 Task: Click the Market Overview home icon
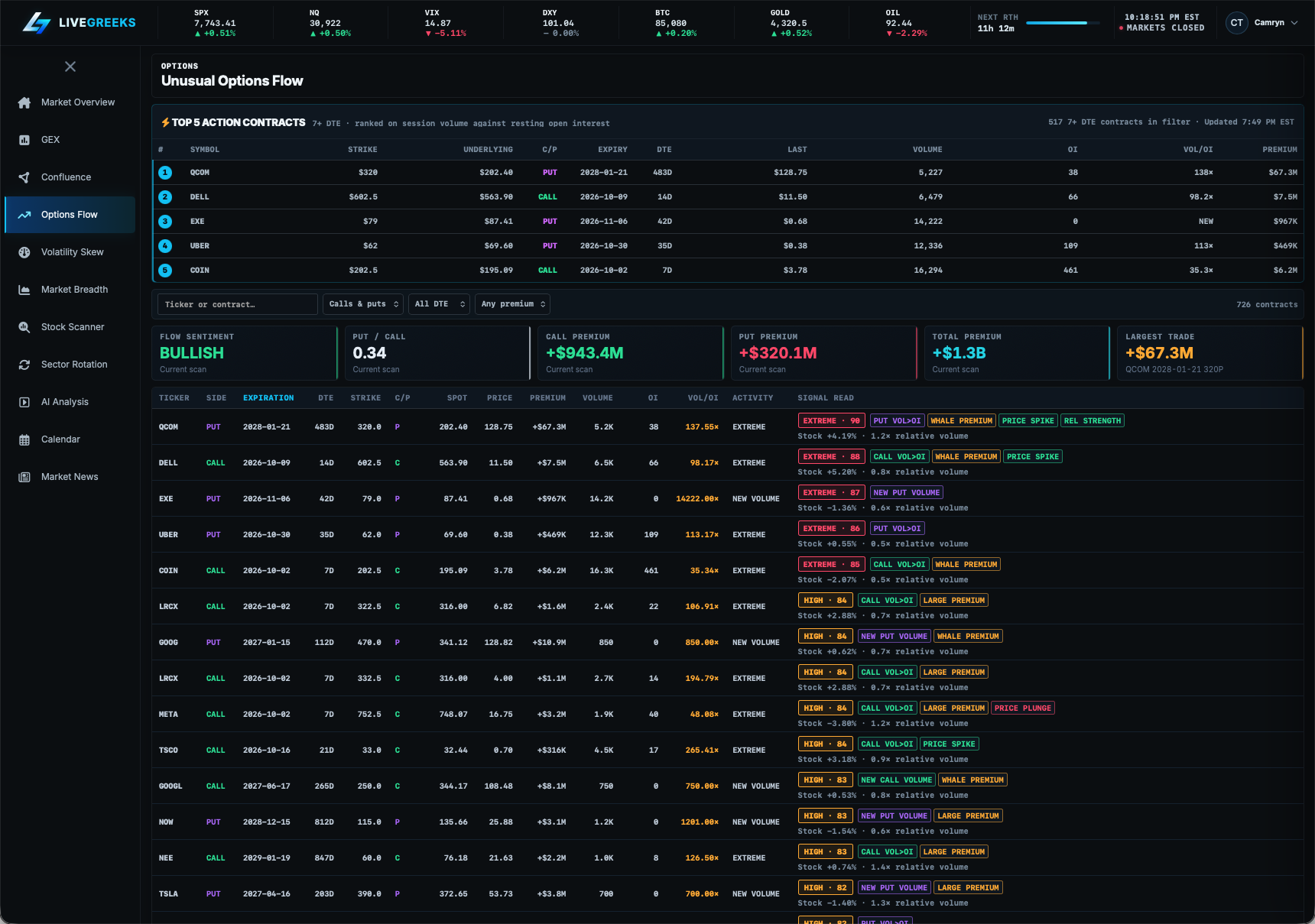point(24,102)
